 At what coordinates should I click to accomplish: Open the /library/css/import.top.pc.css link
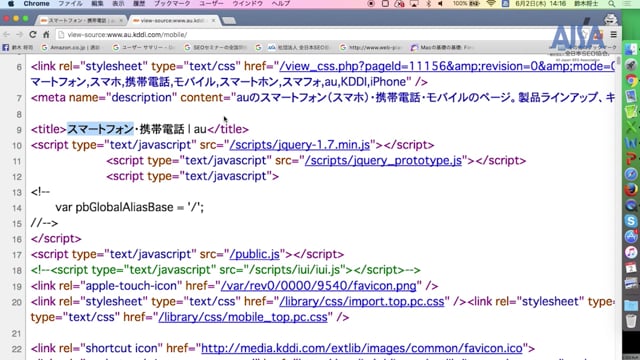pyautogui.click(x=362, y=302)
